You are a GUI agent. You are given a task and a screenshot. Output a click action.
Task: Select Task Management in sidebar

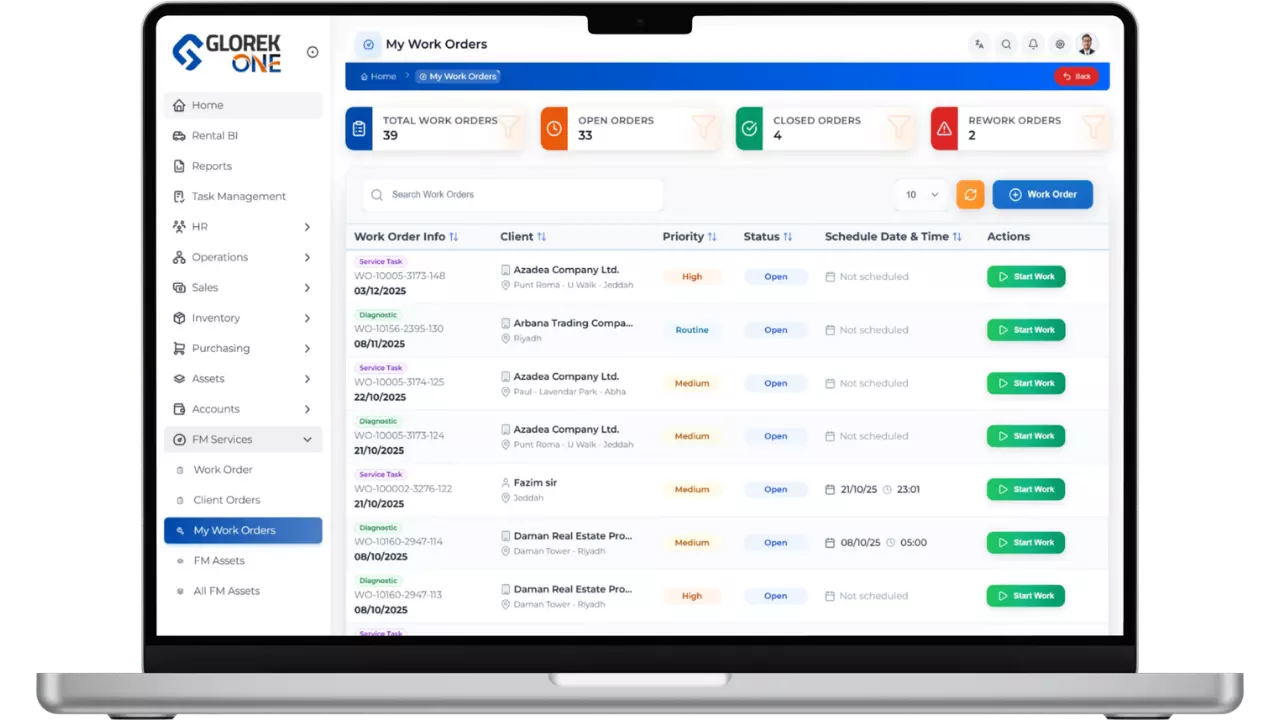pyautogui.click(x=238, y=197)
